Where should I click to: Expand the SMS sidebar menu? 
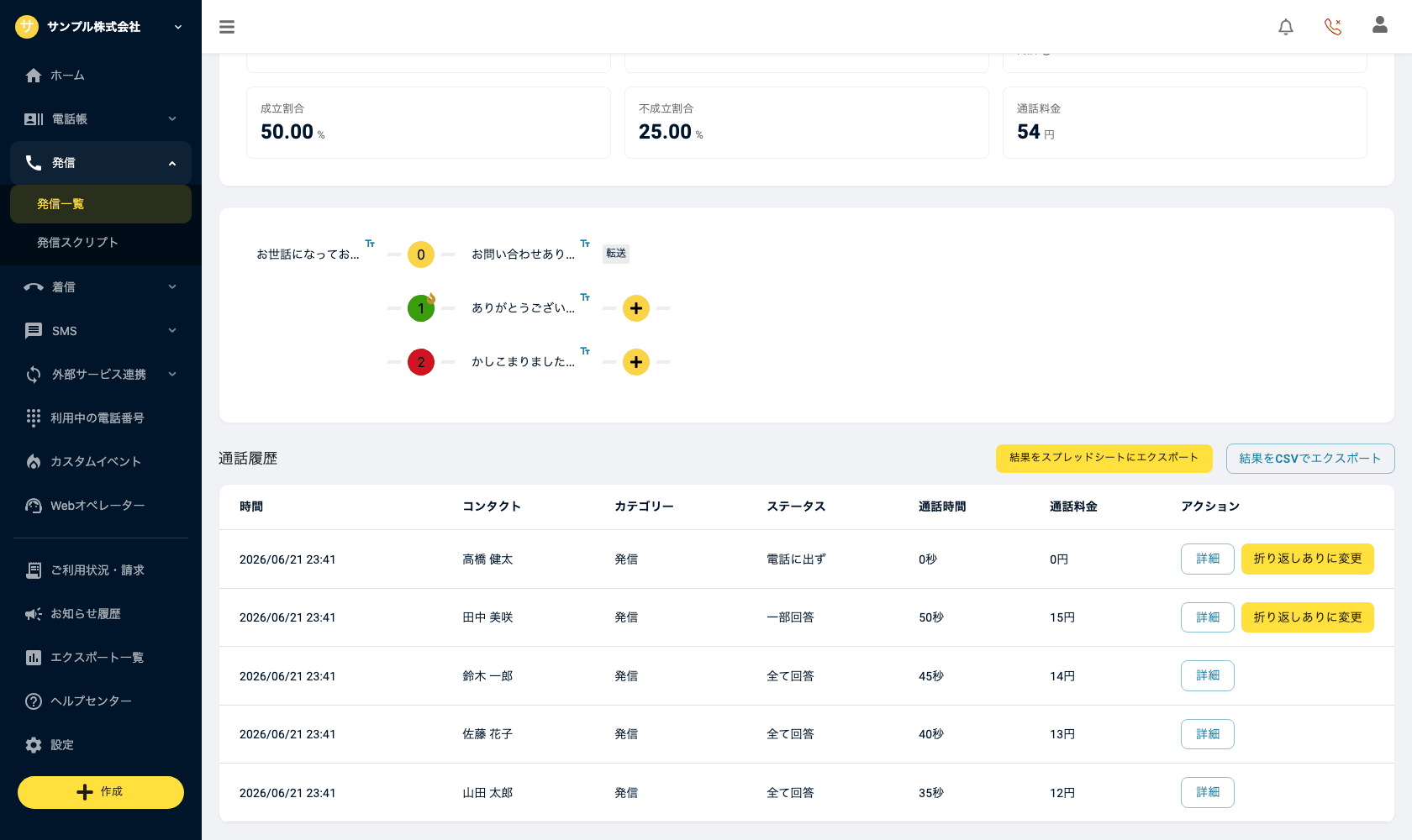[x=101, y=331]
